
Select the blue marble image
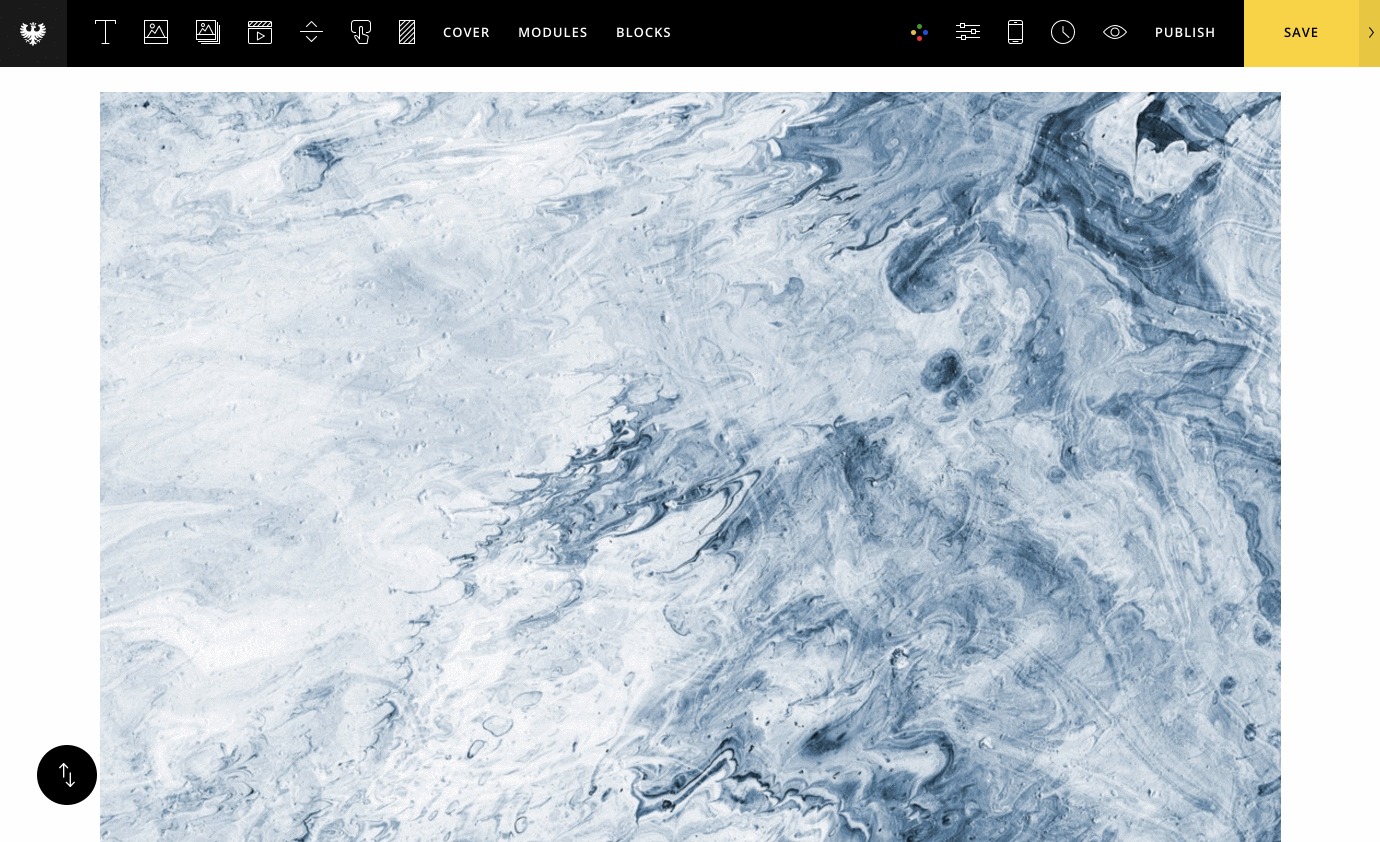[x=690, y=467]
